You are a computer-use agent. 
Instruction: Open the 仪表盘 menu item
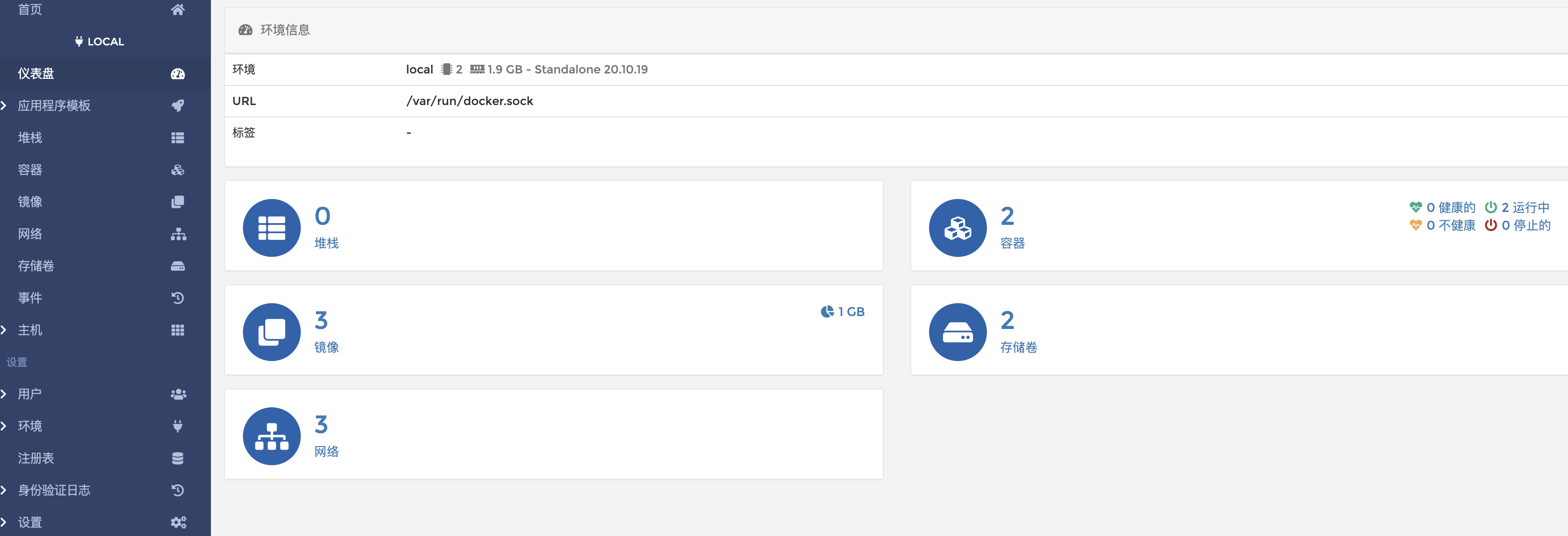(36, 74)
